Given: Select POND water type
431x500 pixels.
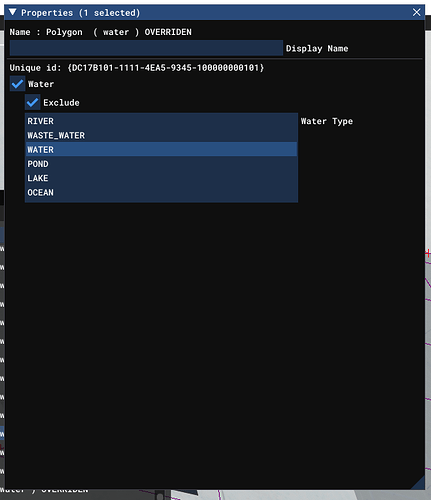Looking at the screenshot, I should coord(161,164).
